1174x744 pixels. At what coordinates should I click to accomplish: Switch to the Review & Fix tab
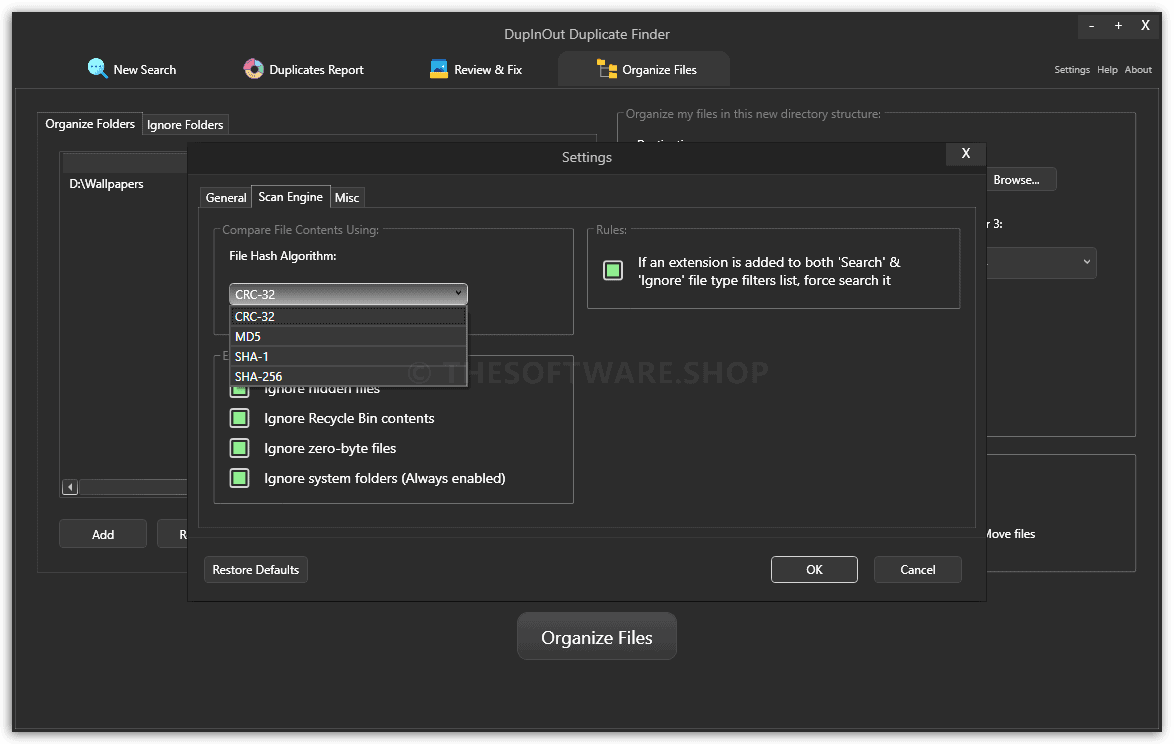pos(476,69)
